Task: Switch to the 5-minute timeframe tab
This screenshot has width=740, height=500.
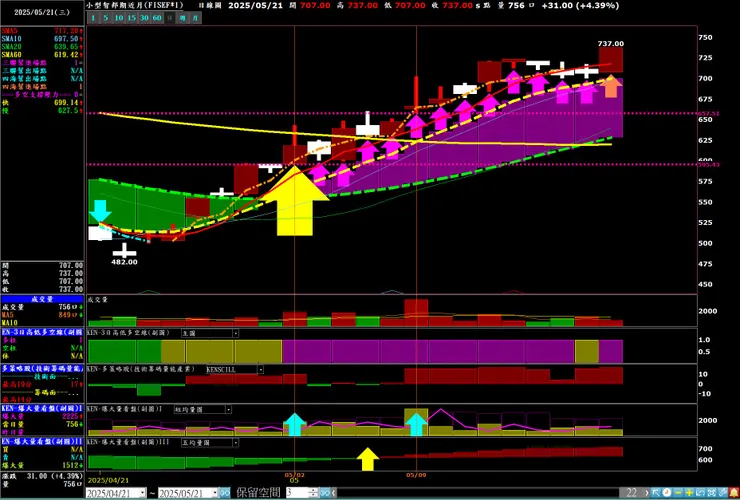Action: [x=106, y=18]
